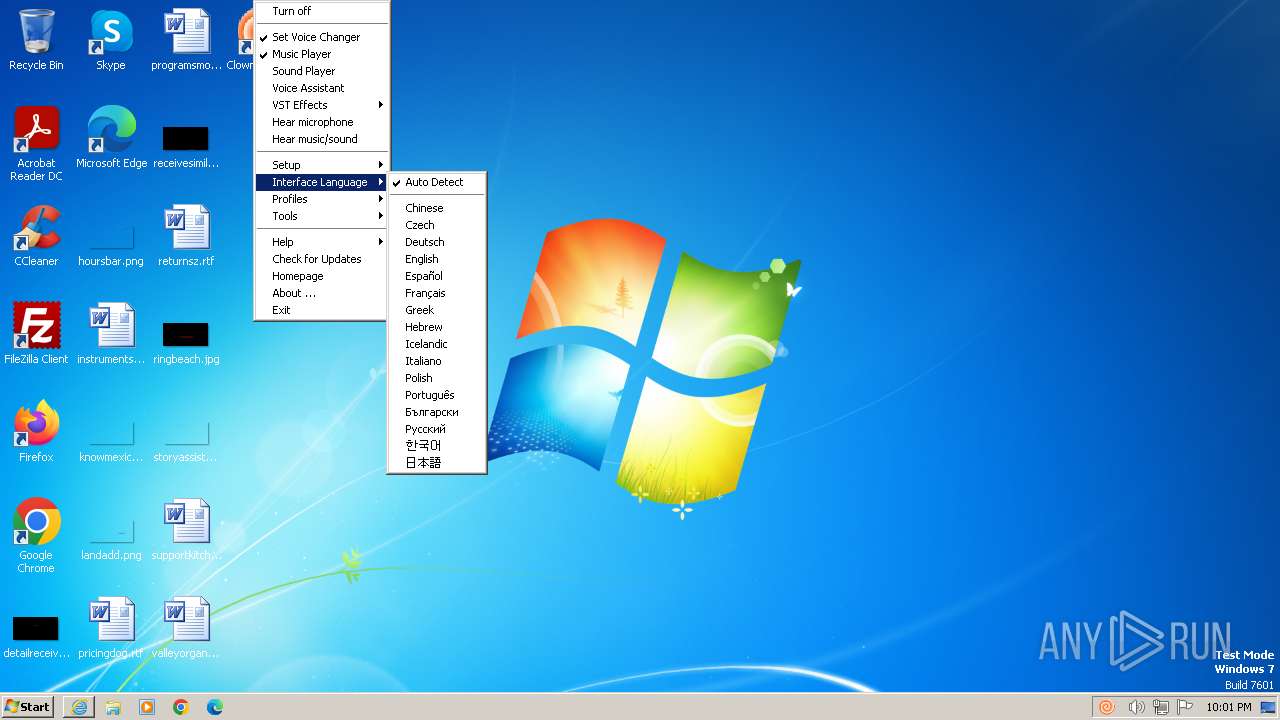
Task: Open About … from the menu
Action: [321, 293]
